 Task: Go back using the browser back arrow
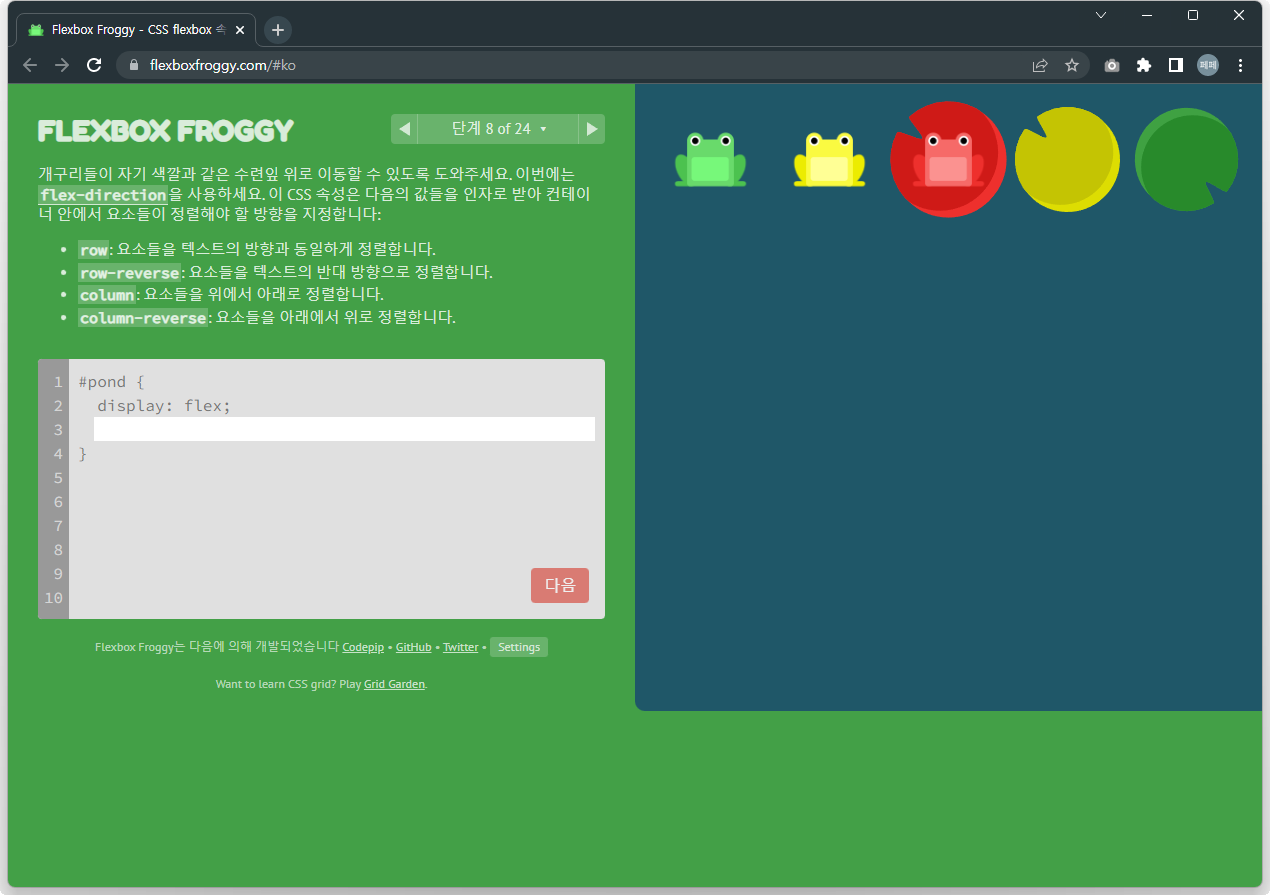[x=30, y=65]
